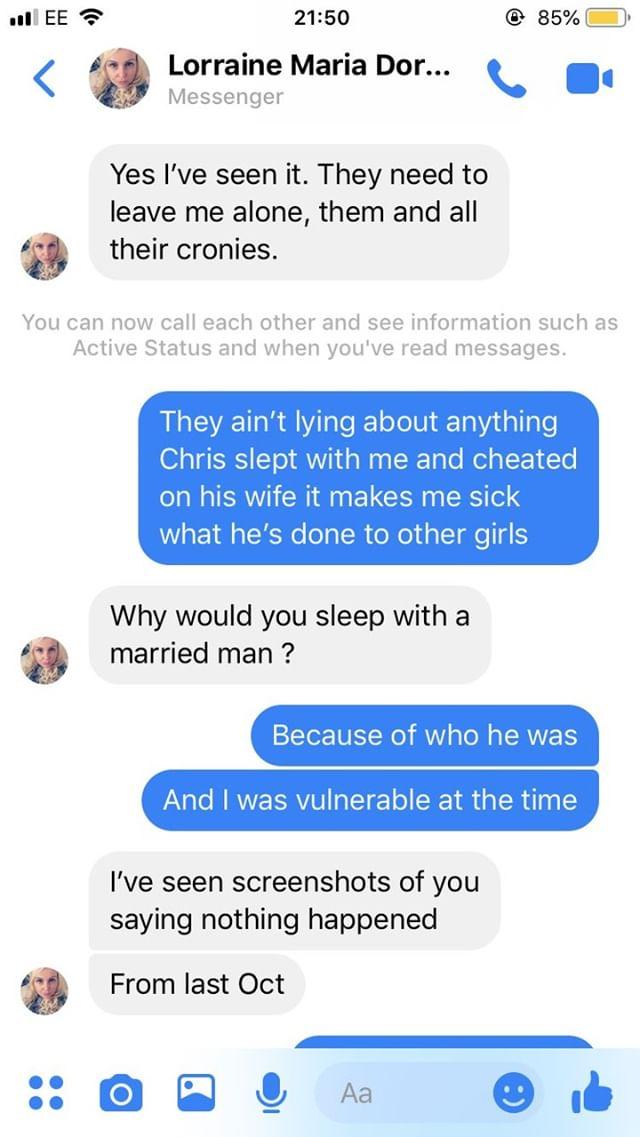Start a video call with camera icon
The height and width of the screenshot is (1137, 640).
tap(589, 78)
